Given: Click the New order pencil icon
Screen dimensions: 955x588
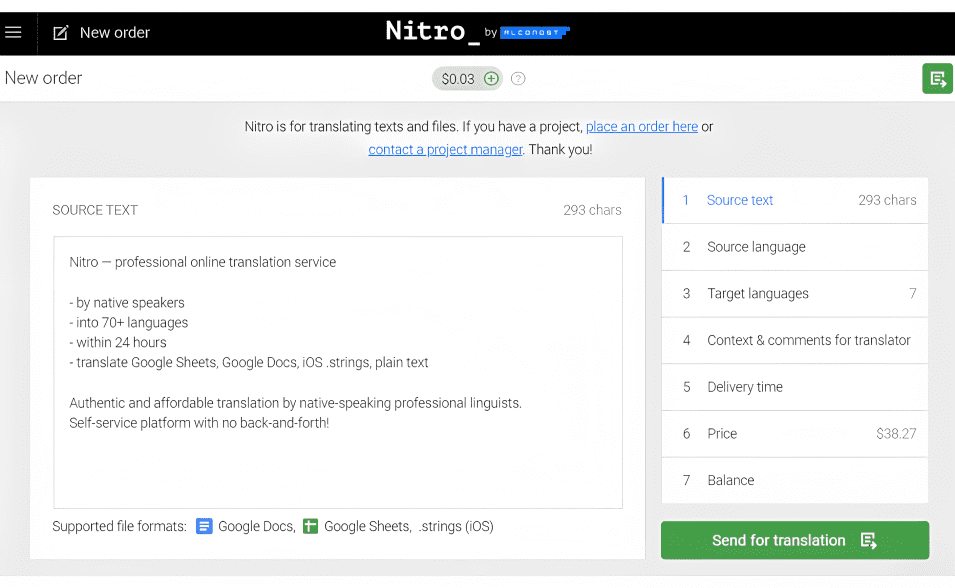Looking at the screenshot, I should (x=61, y=33).
